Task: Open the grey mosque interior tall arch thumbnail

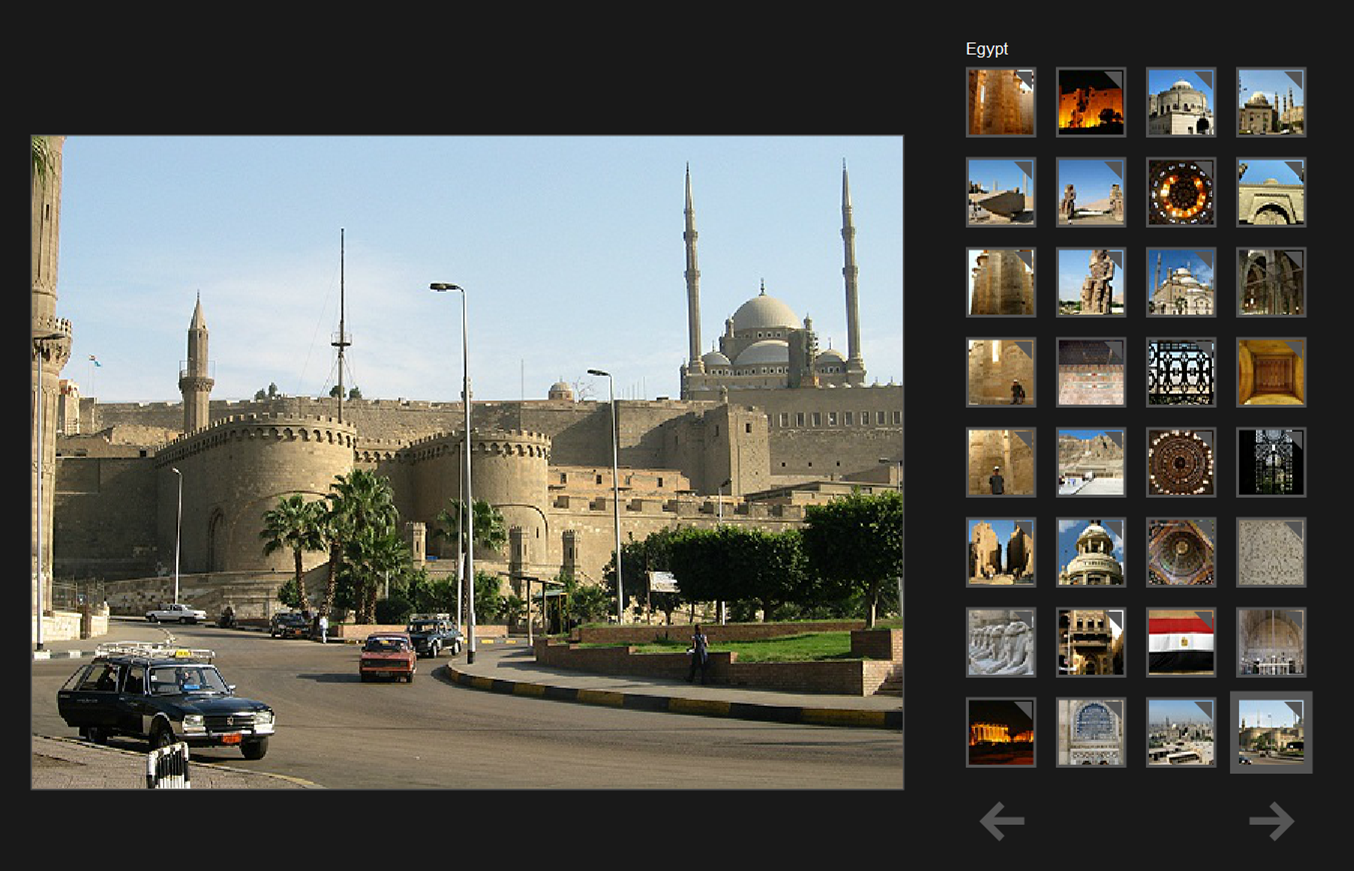Action: (x=1271, y=642)
